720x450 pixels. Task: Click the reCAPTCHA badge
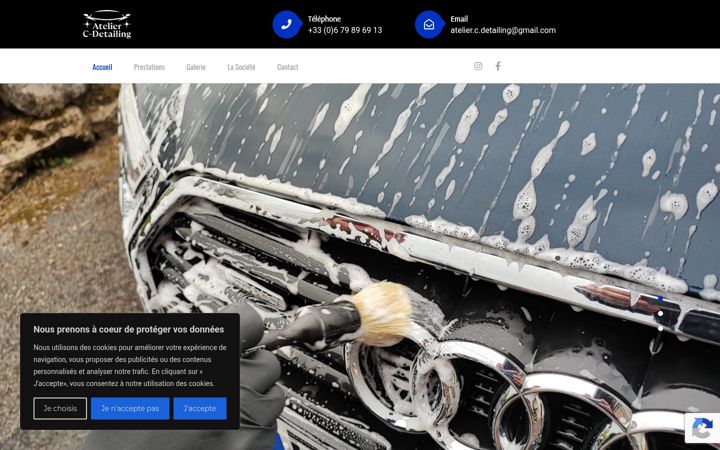tap(702, 428)
